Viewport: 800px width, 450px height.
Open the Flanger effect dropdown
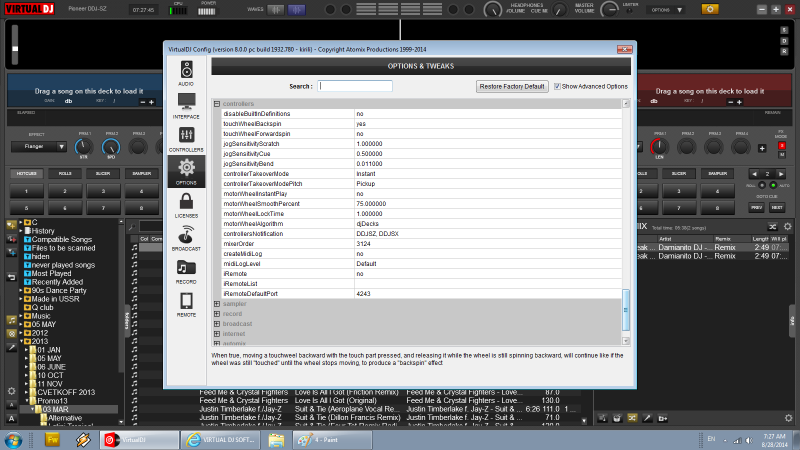[45, 146]
